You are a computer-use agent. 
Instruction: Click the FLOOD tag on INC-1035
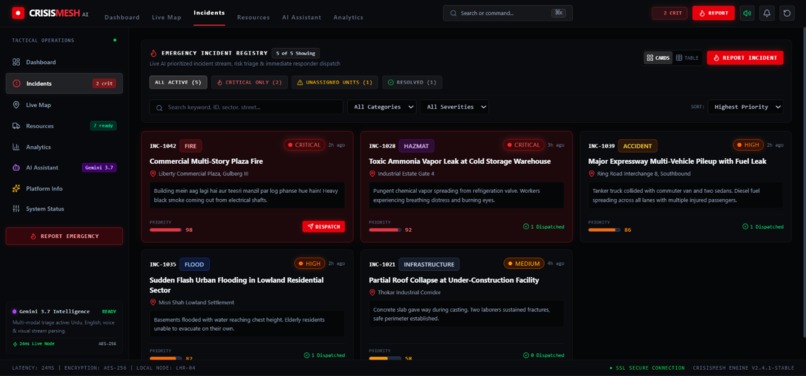194,264
